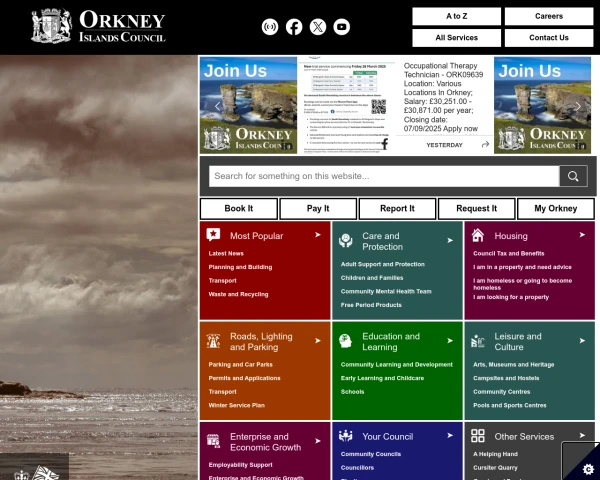Show next carousel slide with right chevron

[x=578, y=106]
